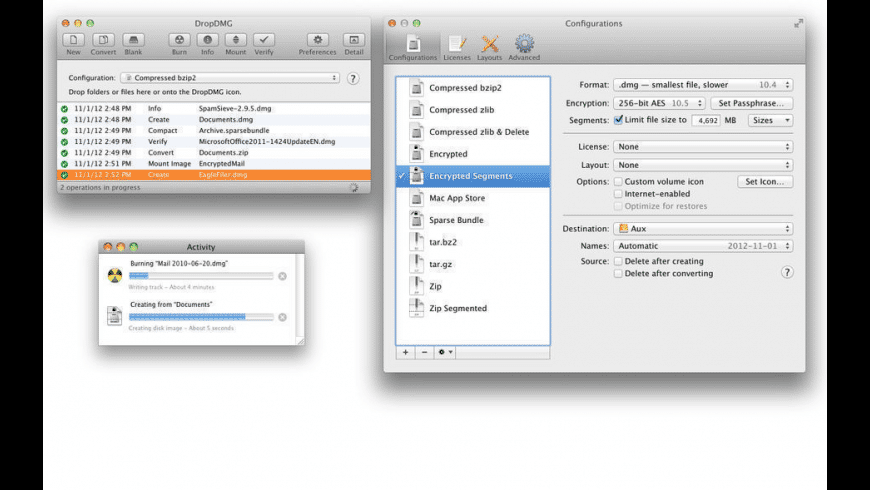Click the Creating from Documents progress bar
The width and height of the screenshot is (870, 490).
tap(201, 317)
